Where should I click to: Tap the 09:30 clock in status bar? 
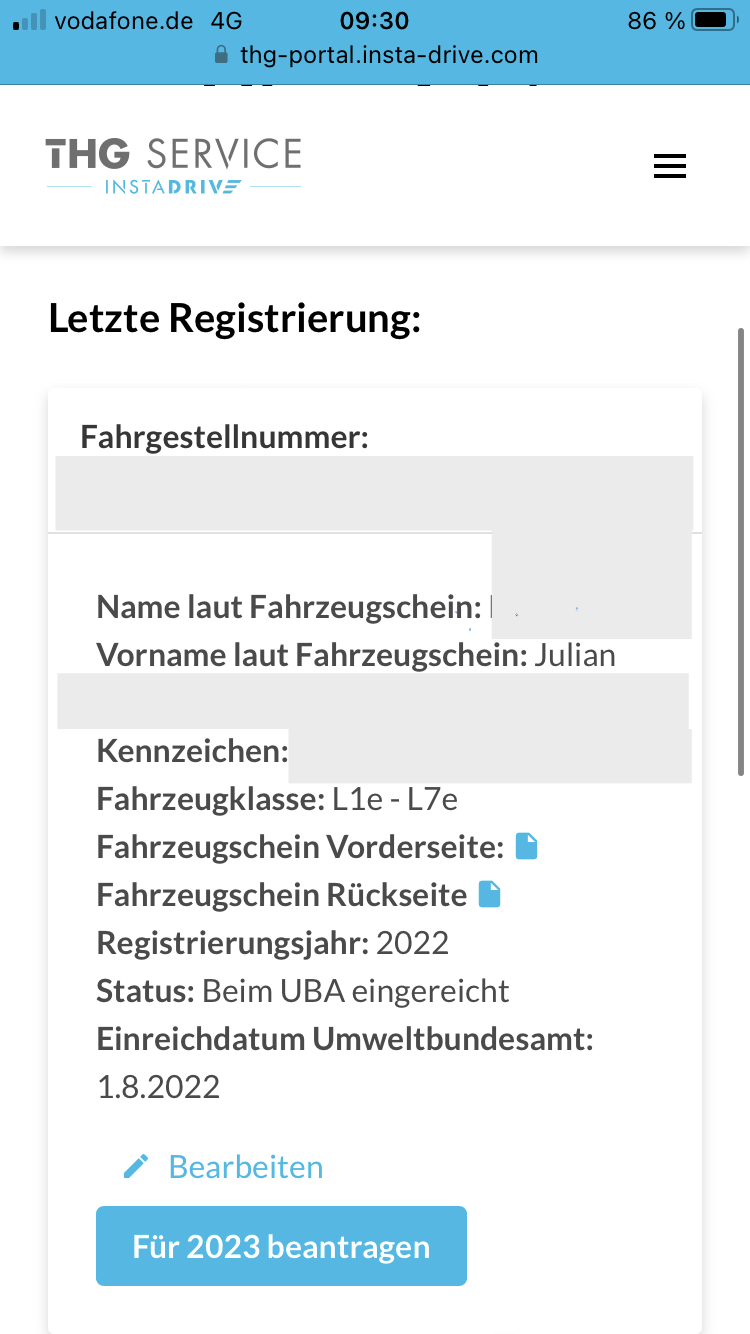[374, 20]
